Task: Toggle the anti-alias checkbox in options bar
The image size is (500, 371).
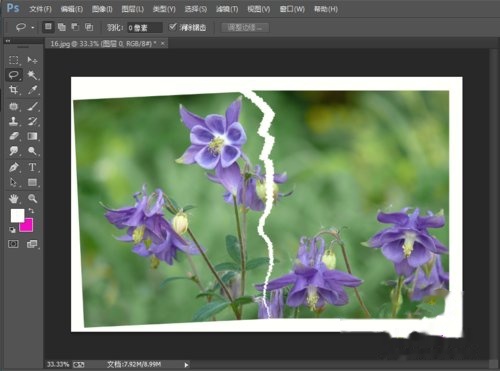Action: (x=172, y=27)
